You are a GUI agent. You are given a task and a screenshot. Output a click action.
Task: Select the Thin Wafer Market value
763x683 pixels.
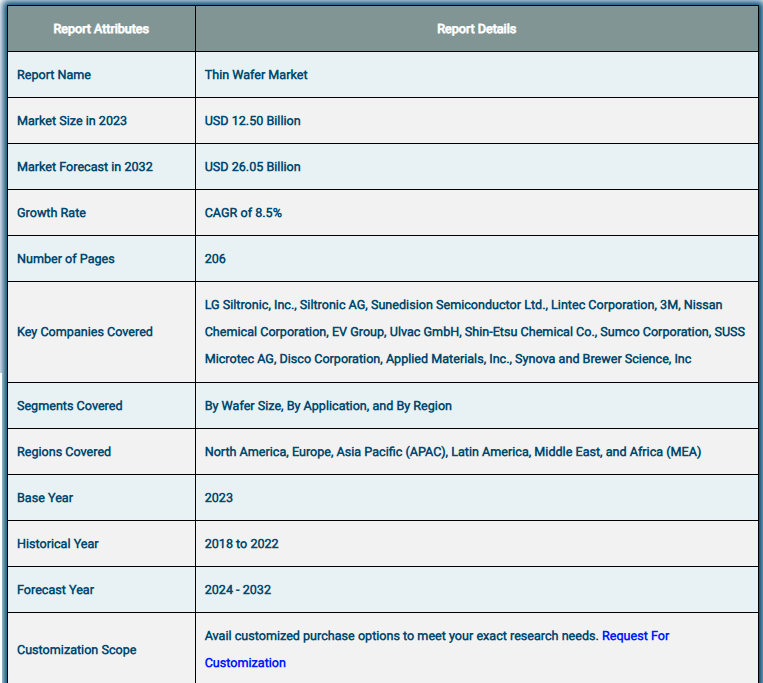pos(256,75)
